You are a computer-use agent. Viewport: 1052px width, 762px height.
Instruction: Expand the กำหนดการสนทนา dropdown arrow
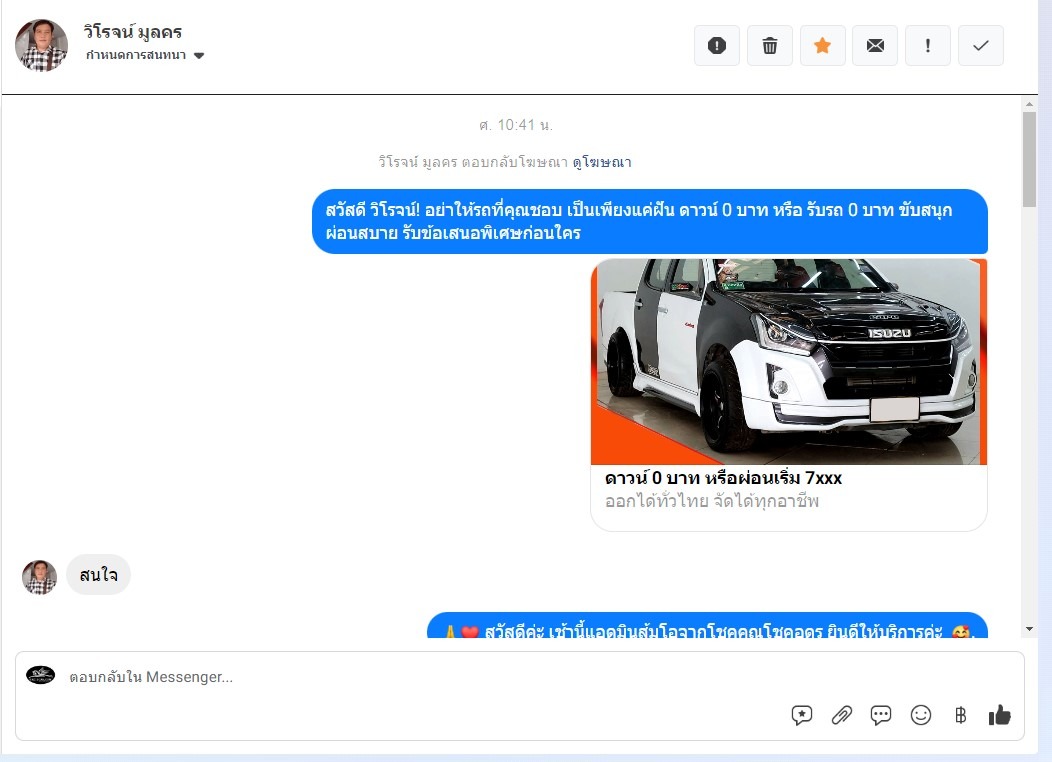click(199, 56)
